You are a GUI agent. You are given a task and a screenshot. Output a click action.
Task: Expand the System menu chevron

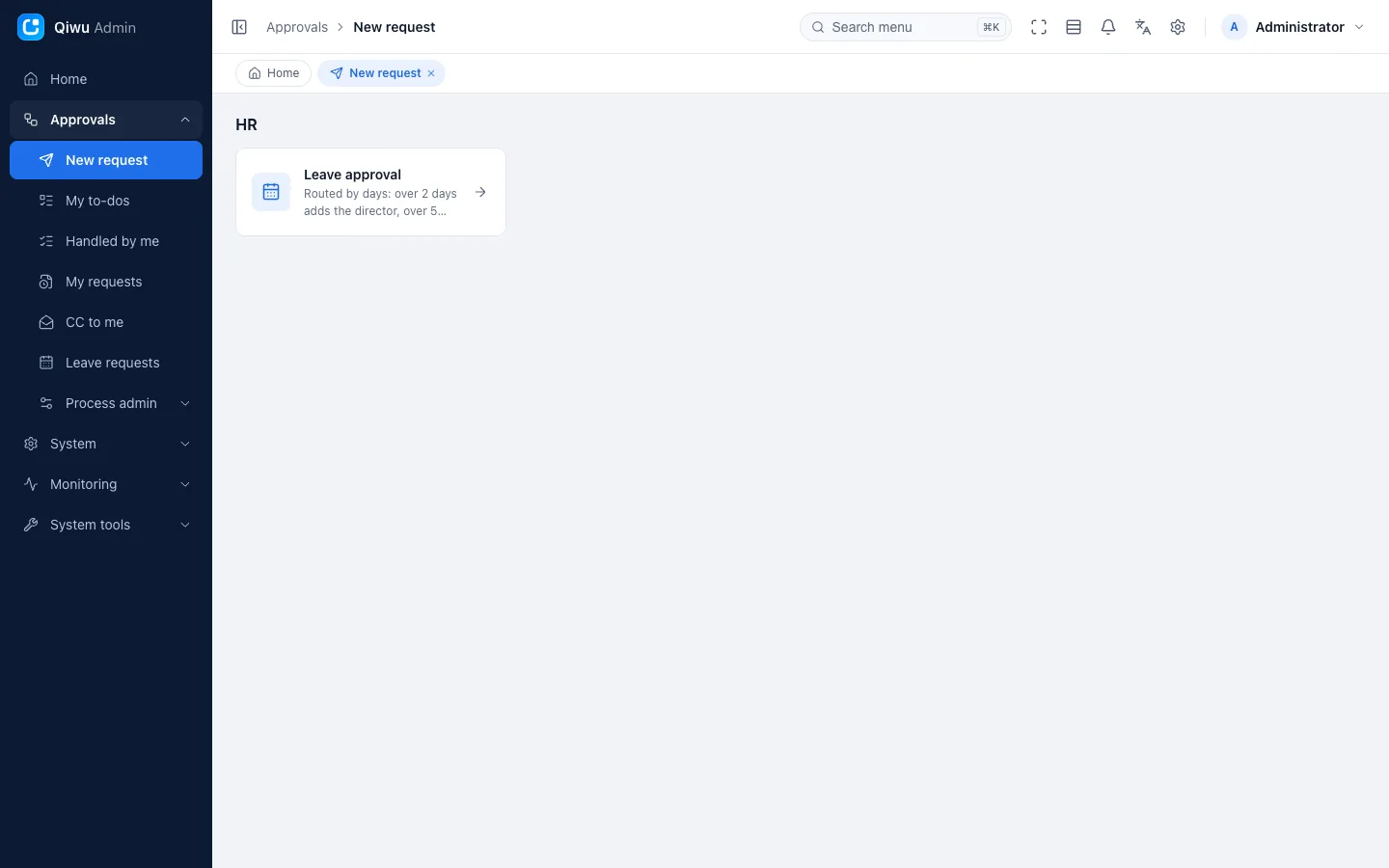point(185,444)
